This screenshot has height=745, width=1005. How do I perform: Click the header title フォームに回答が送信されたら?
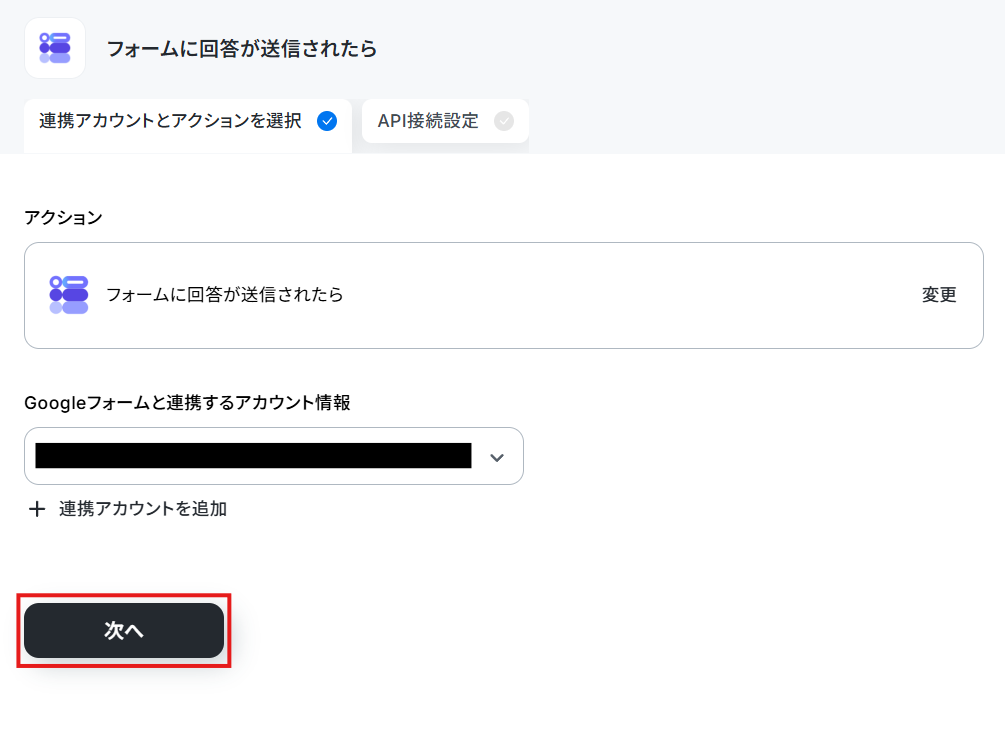(242, 49)
